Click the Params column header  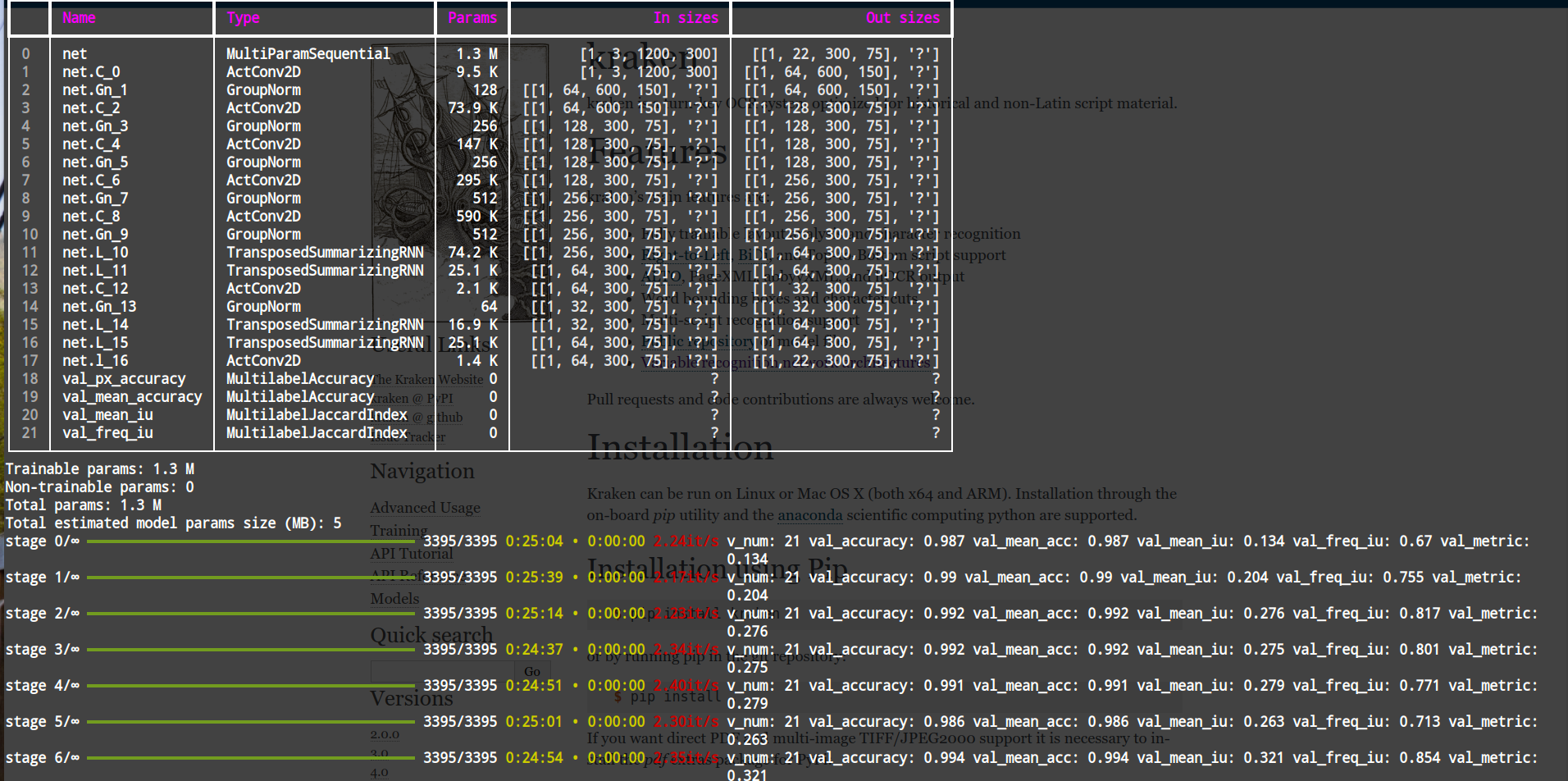(x=472, y=18)
